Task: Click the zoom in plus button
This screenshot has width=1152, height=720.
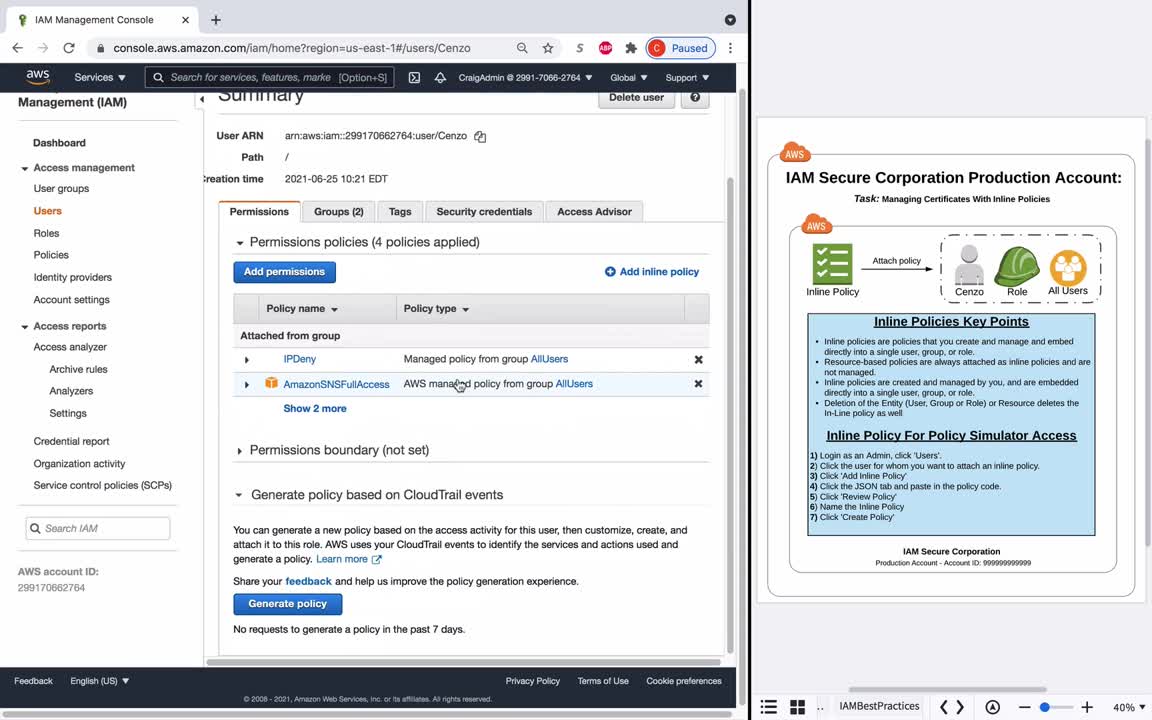Action: (1087, 707)
